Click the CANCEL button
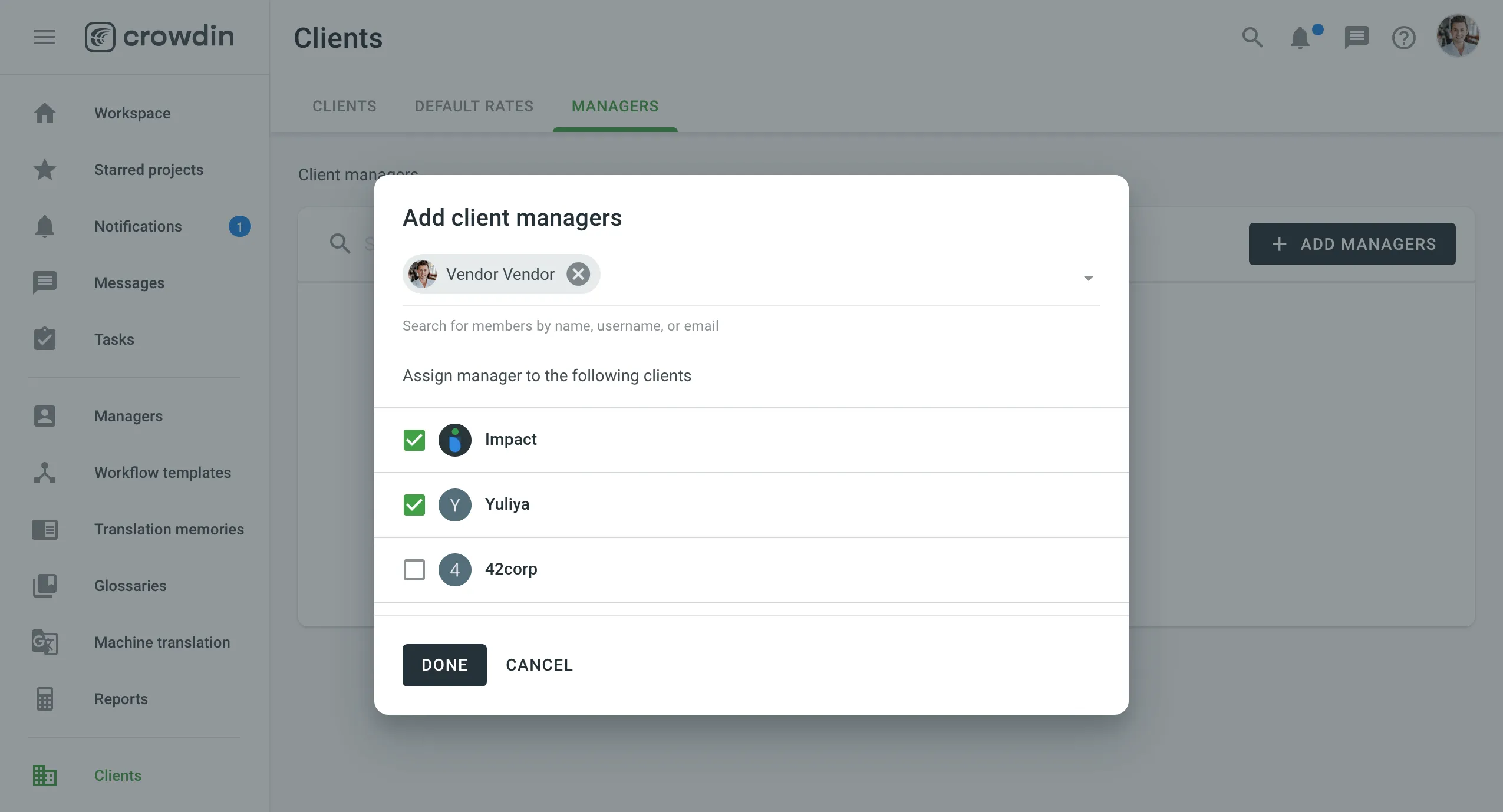The image size is (1503, 812). [x=539, y=665]
